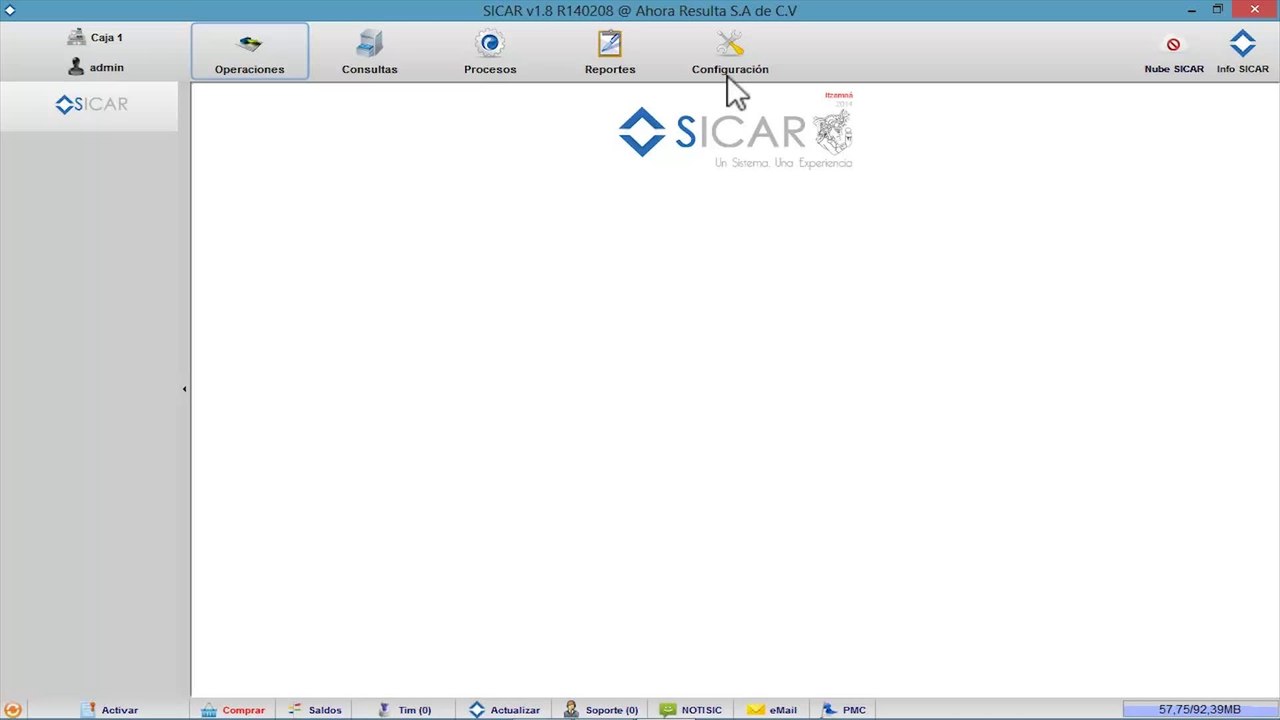The width and height of the screenshot is (1280, 720).
Task: Open Info SICAR
Action: click(1242, 52)
